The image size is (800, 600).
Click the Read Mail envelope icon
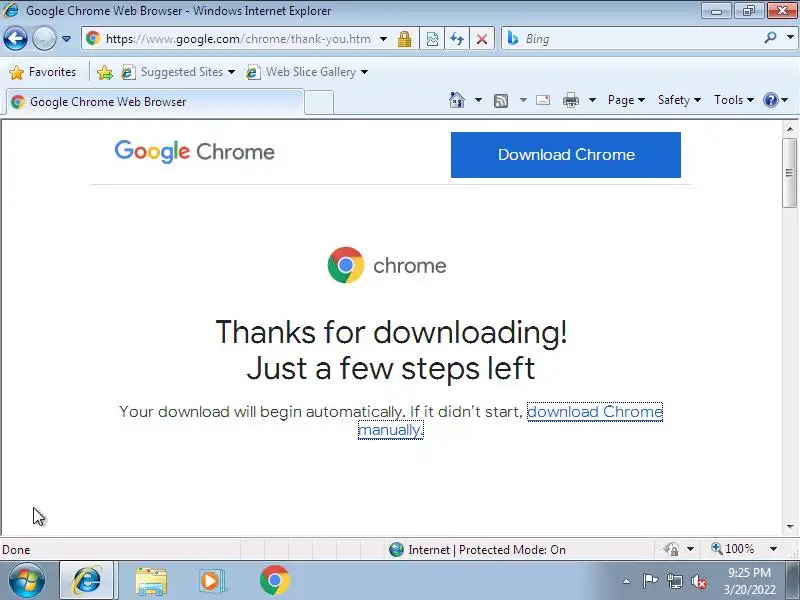(x=543, y=100)
